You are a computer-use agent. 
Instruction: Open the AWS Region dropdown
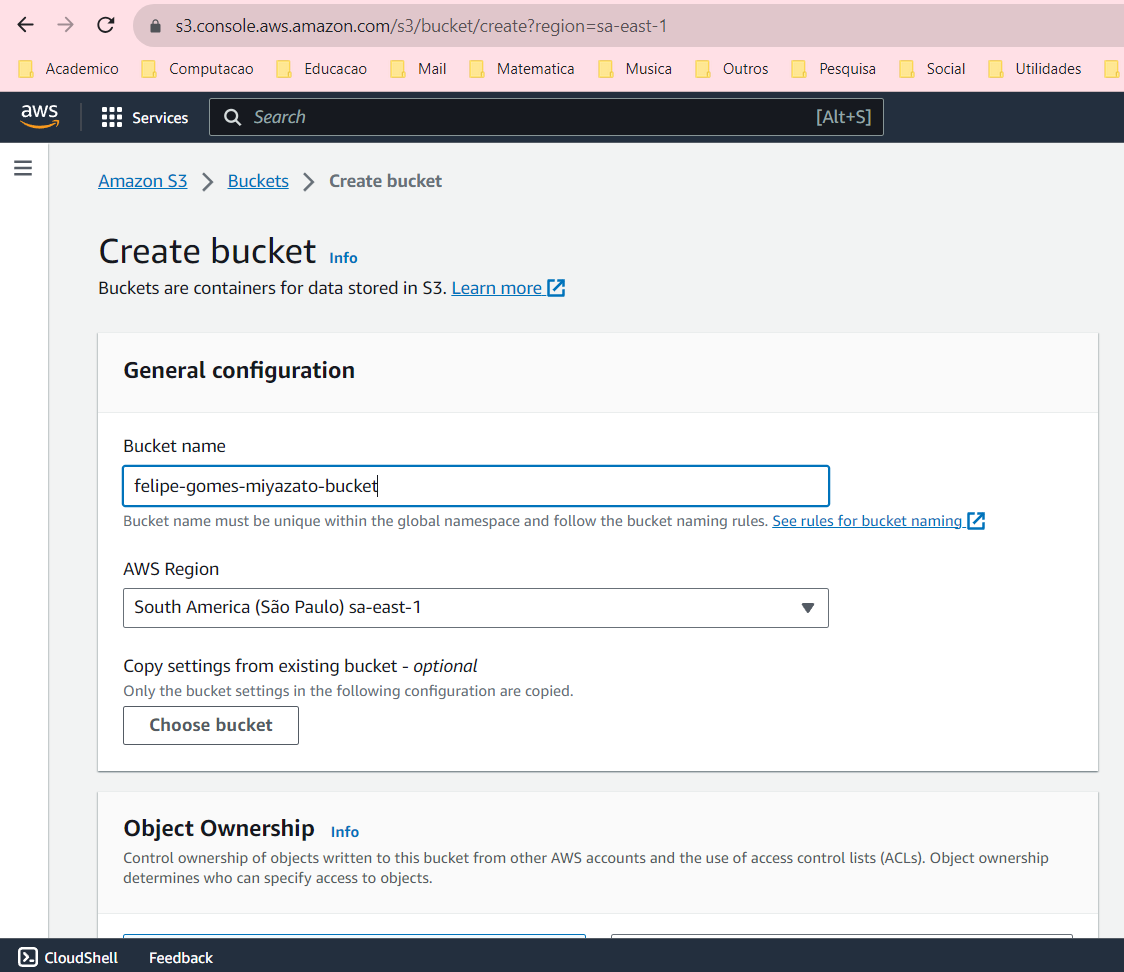[475, 608]
